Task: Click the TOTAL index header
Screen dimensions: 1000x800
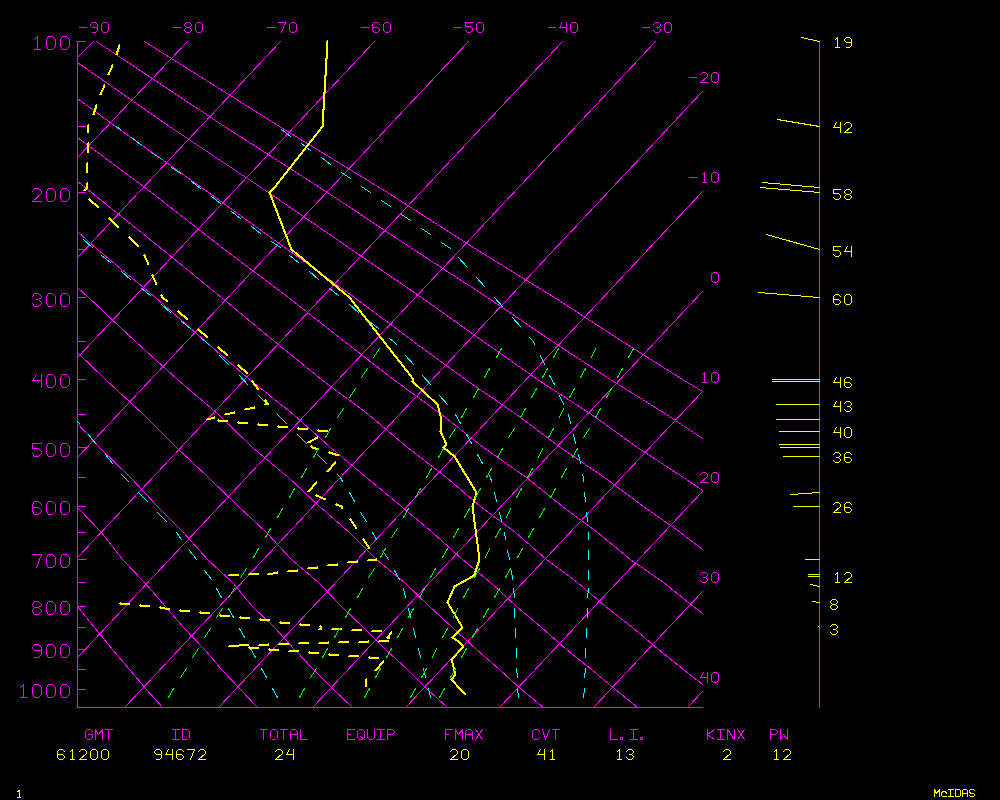Action: coord(284,735)
